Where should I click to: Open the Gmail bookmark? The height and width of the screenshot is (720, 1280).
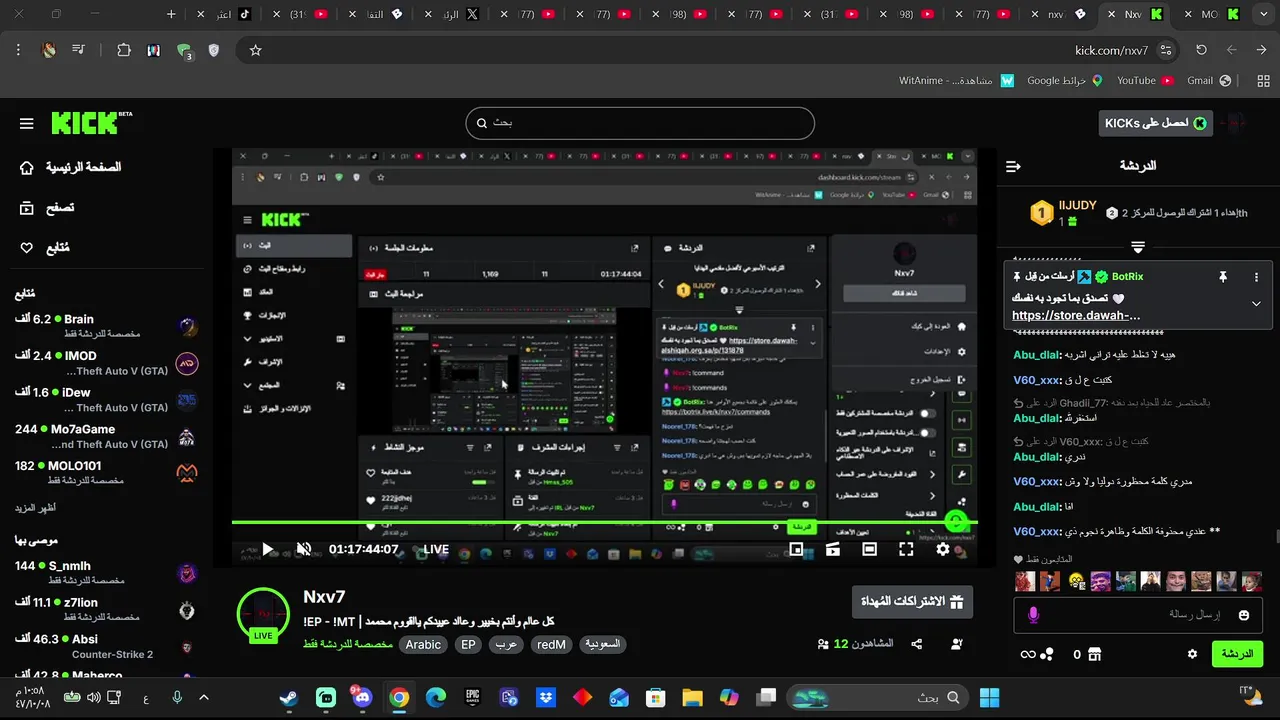point(1208,80)
